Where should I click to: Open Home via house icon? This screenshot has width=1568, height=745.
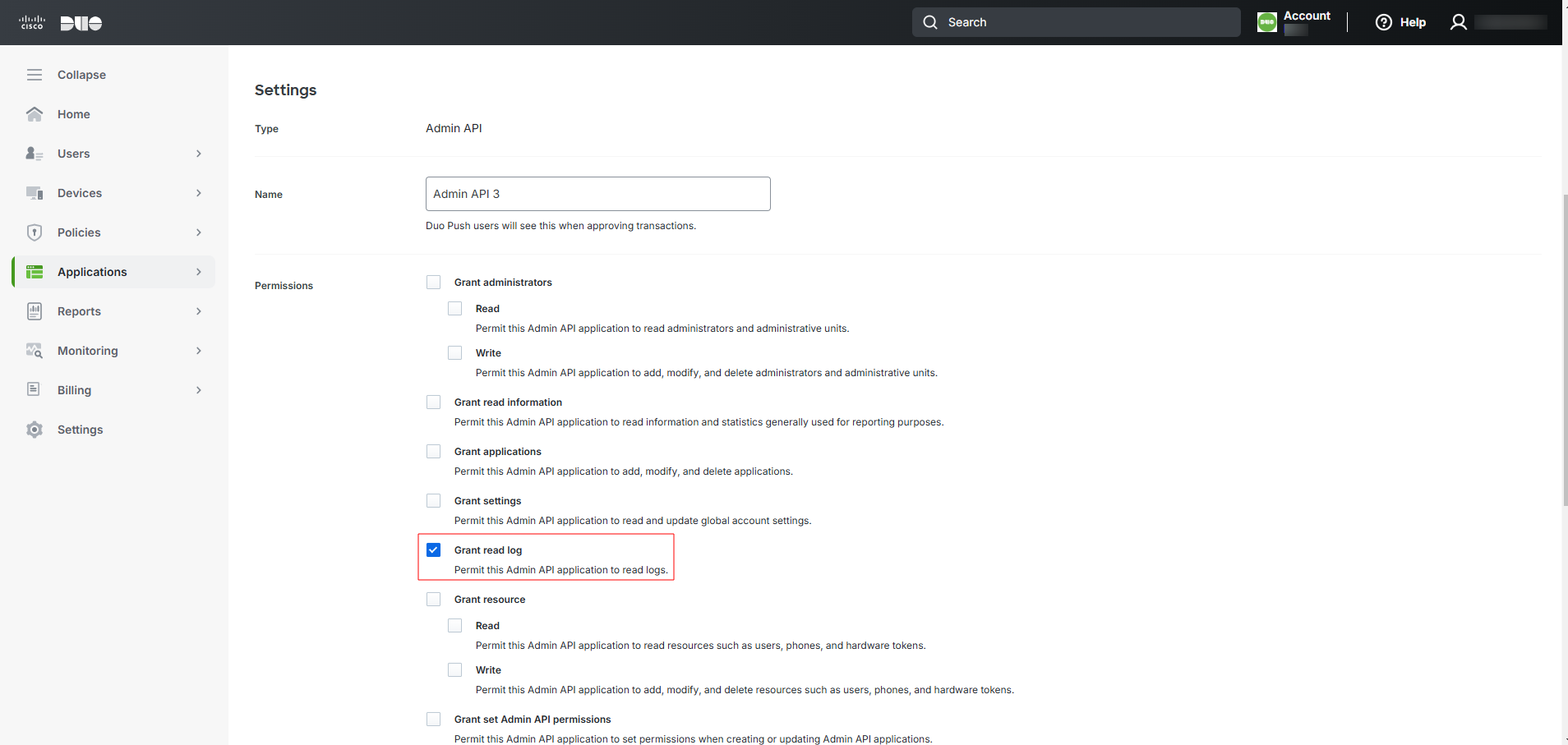click(x=35, y=114)
